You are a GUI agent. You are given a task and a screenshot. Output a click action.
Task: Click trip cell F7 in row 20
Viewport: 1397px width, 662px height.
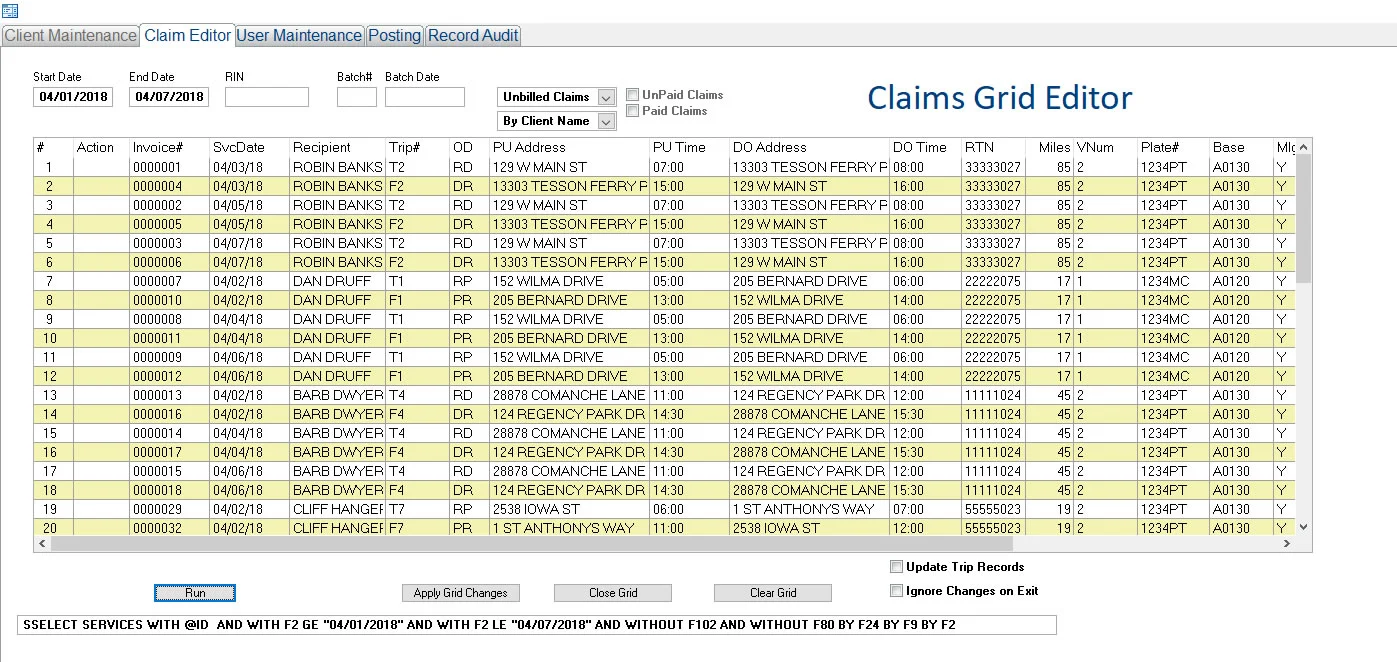pyautogui.click(x=417, y=528)
